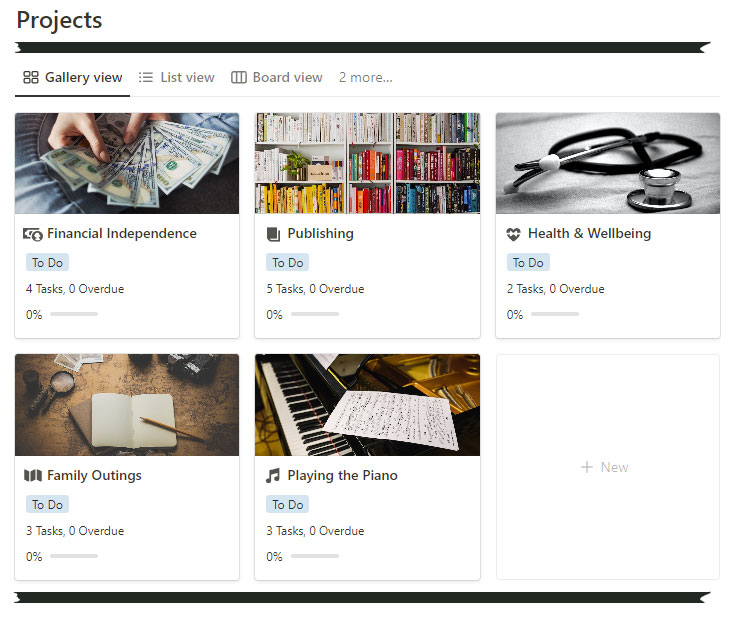Click the Playing the Piano progress bar

[x=315, y=556]
